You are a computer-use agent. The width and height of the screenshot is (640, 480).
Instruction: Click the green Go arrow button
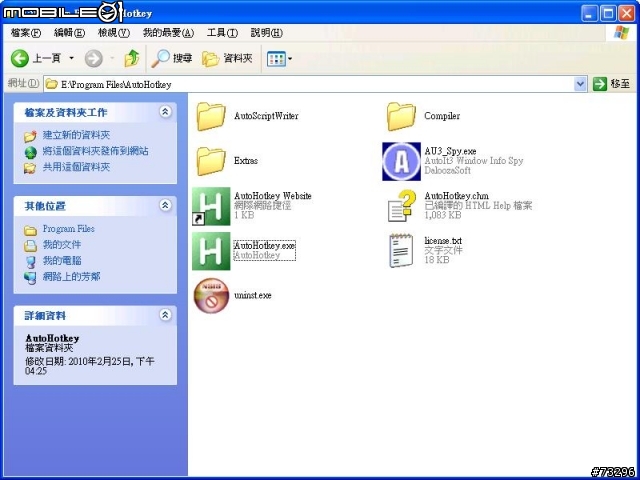(x=600, y=84)
